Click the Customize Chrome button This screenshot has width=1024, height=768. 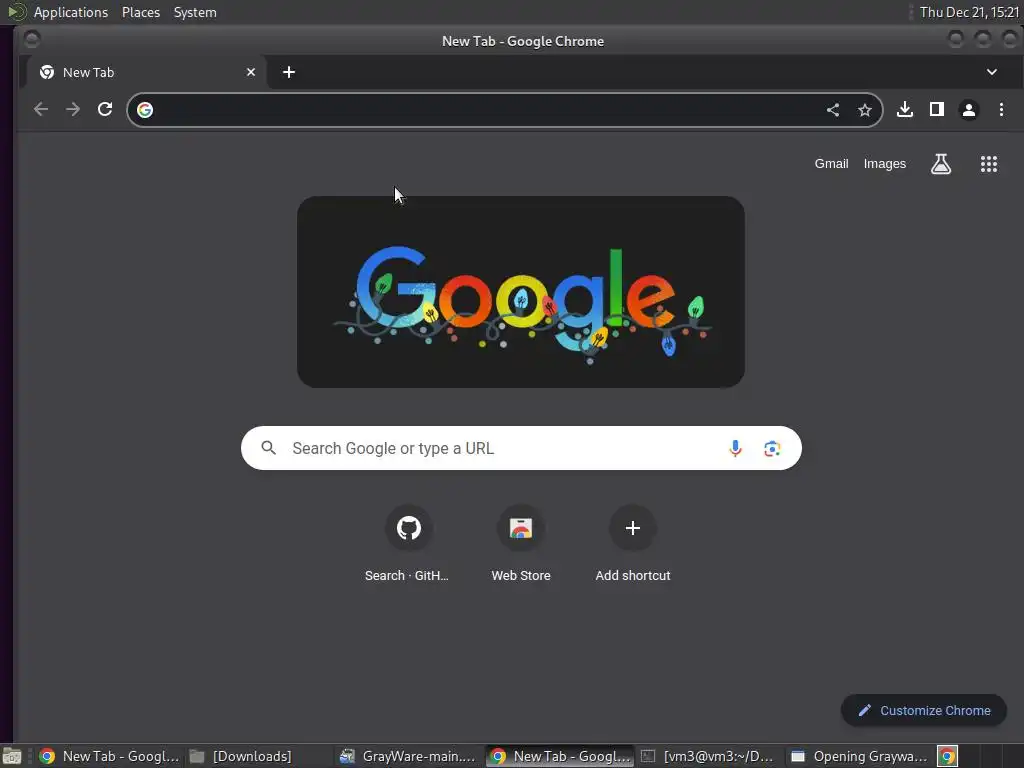pos(923,711)
